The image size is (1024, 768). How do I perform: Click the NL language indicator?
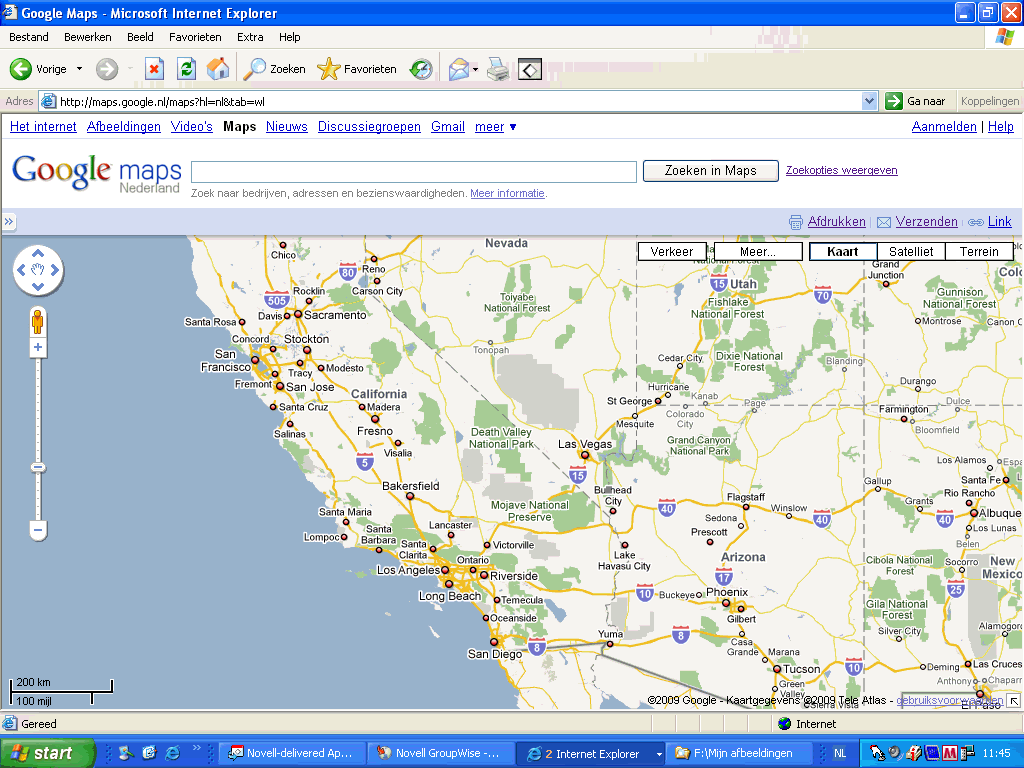coord(840,753)
